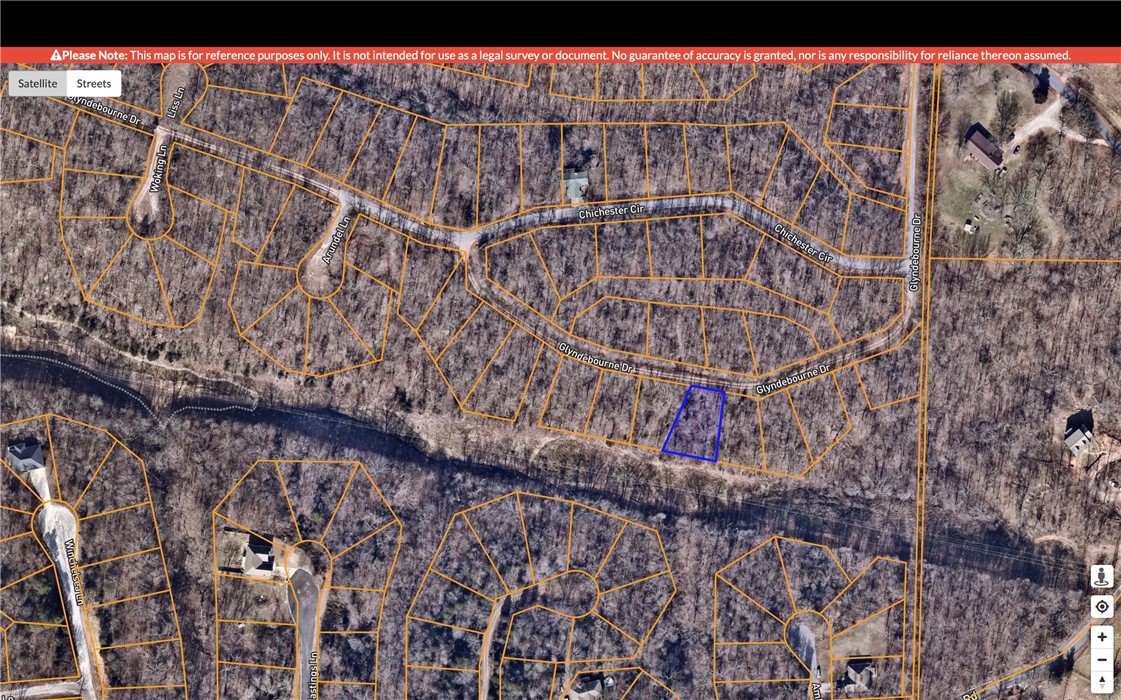
Task: Click the locate-me crosshair icon
Action: click(x=1102, y=607)
